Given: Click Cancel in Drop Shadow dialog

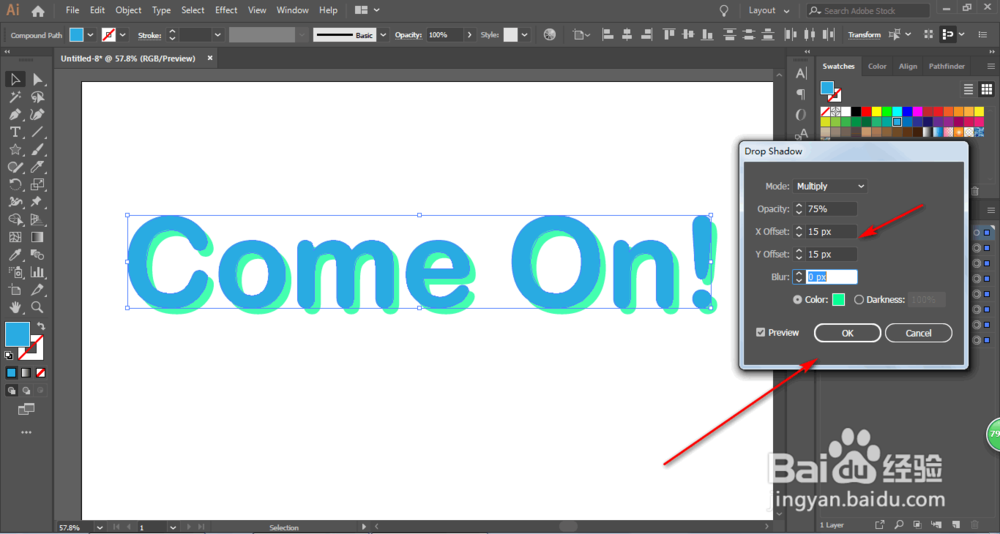Looking at the screenshot, I should click(x=918, y=333).
